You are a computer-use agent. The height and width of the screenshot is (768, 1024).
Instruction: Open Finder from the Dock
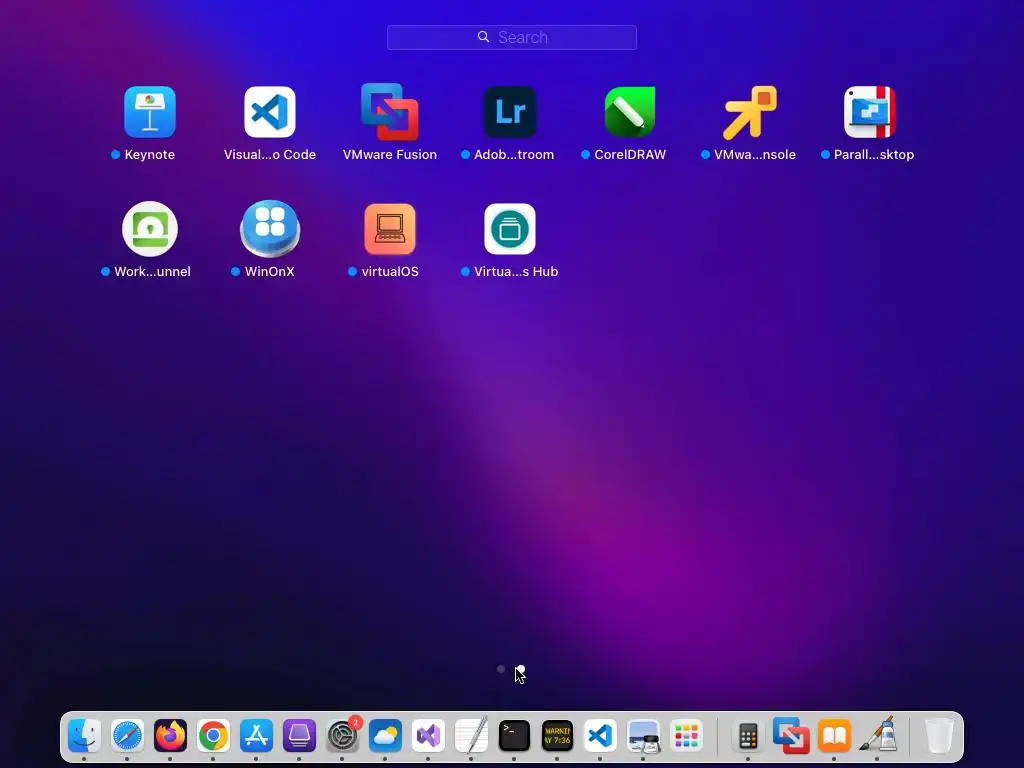point(84,735)
